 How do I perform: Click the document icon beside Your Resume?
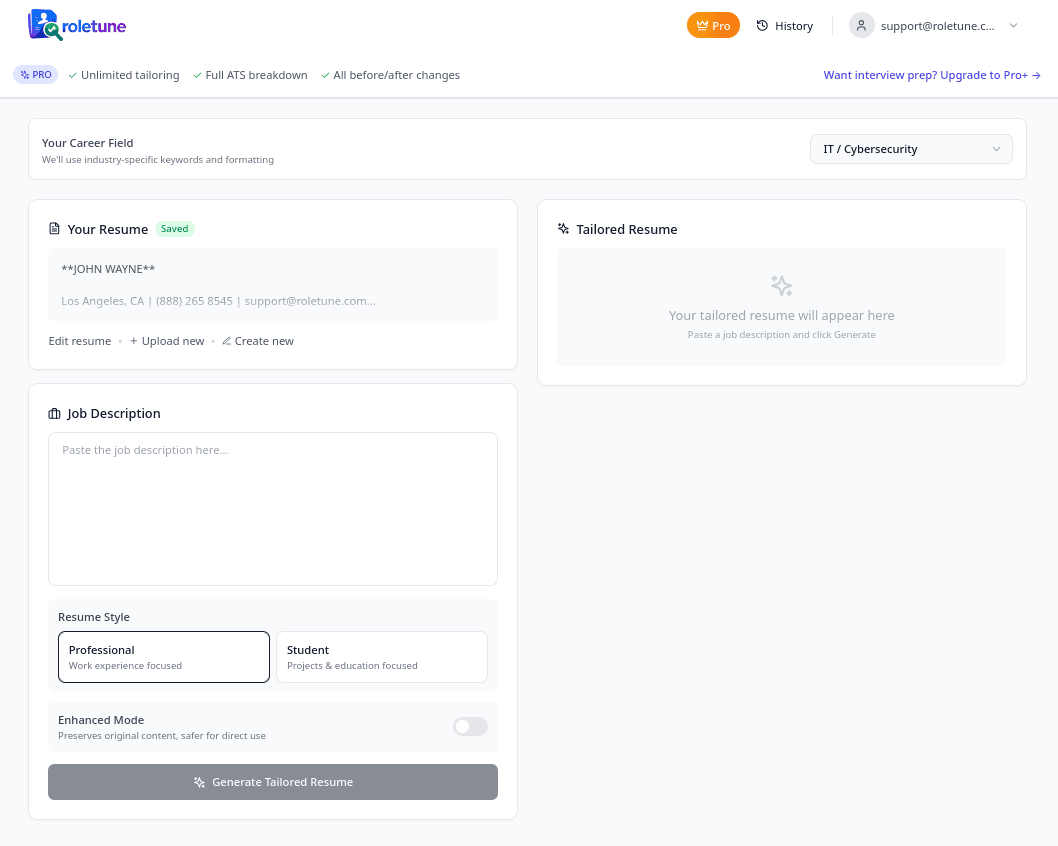pos(55,229)
